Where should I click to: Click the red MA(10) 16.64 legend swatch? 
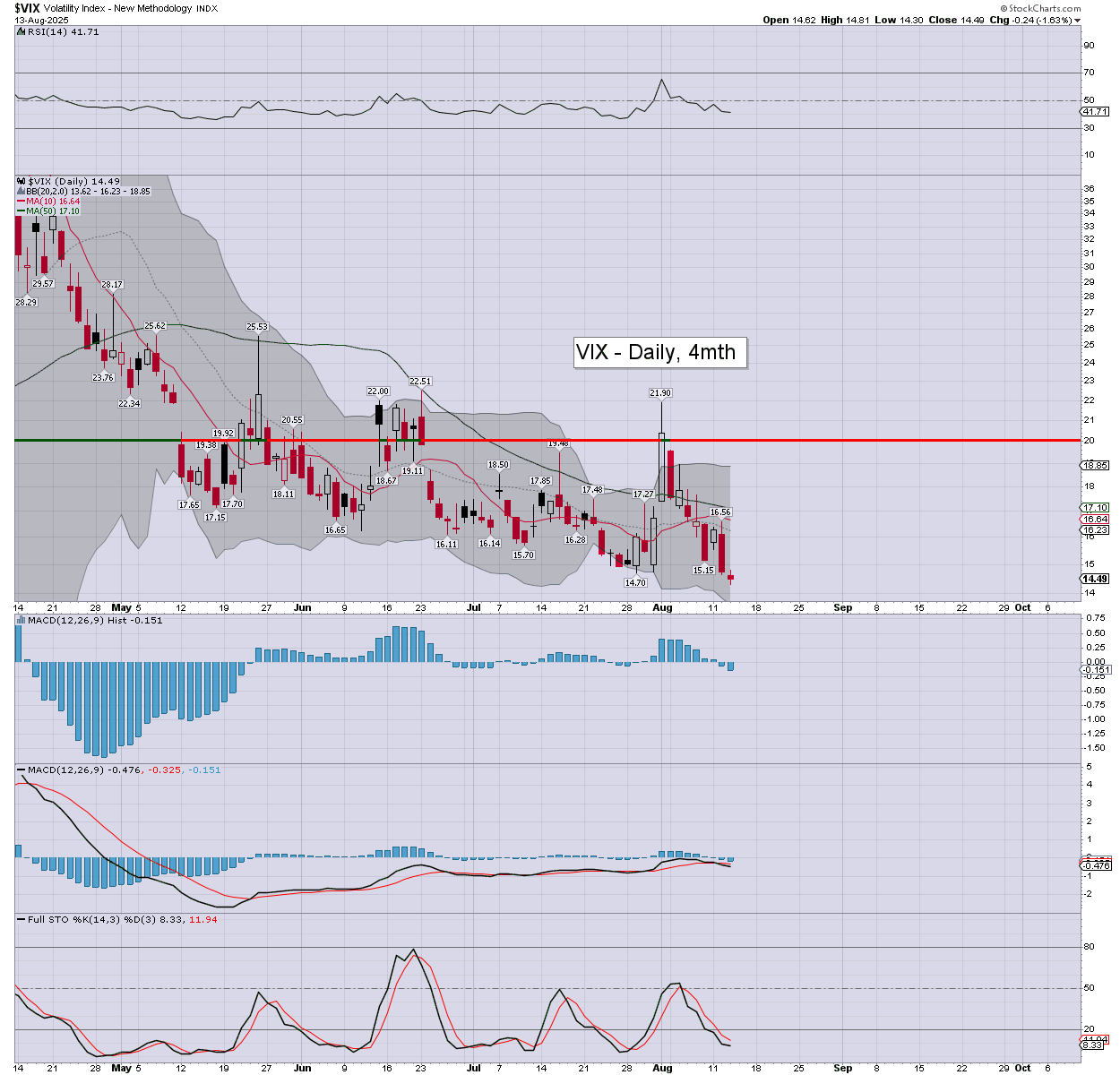pyautogui.click(x=21, y=202)
